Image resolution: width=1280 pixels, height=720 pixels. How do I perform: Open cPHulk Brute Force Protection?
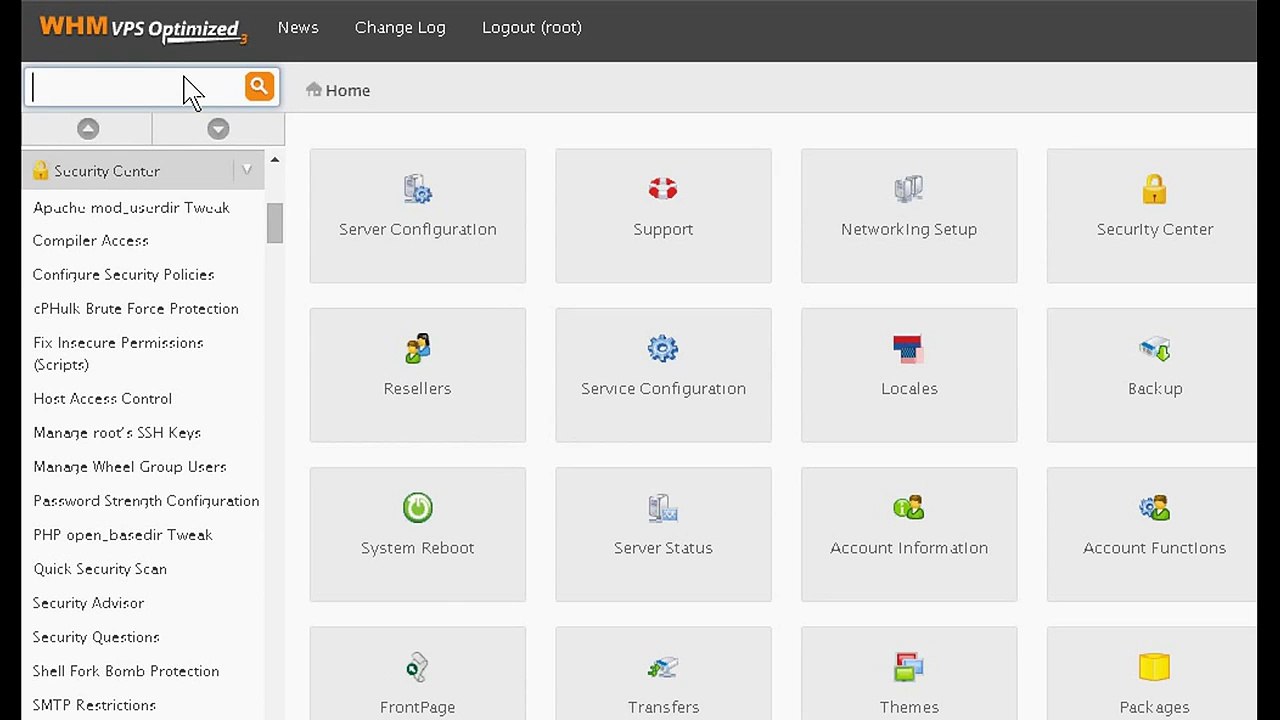136,309
